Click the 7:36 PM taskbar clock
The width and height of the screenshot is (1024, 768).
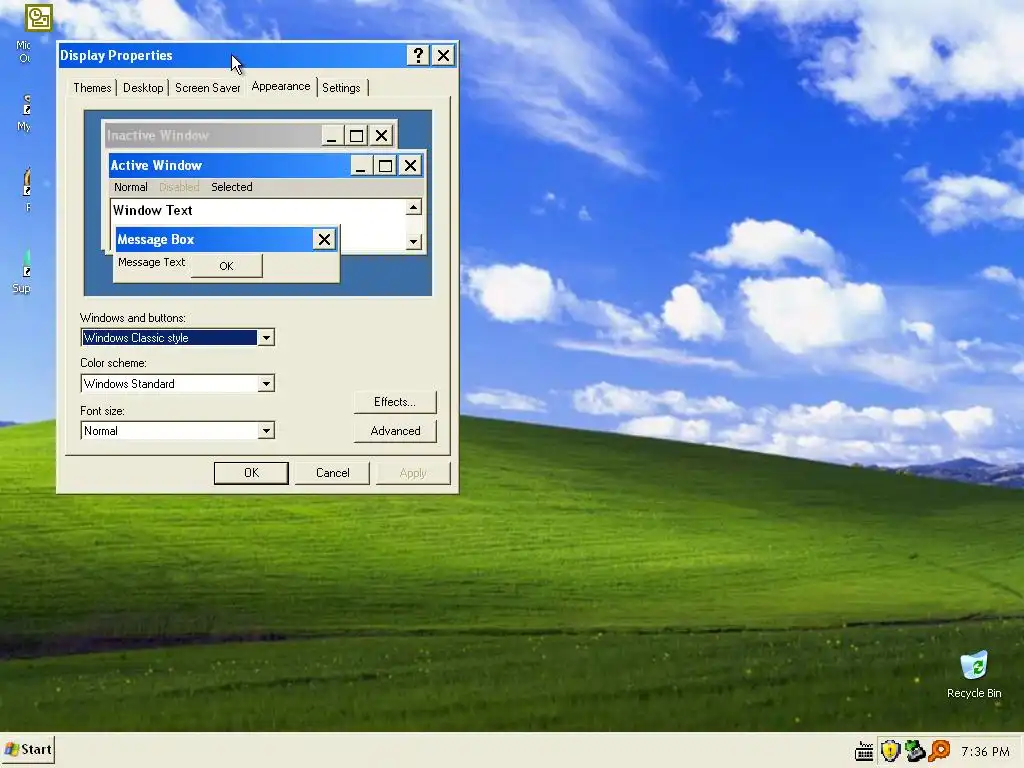coord(985,752)
